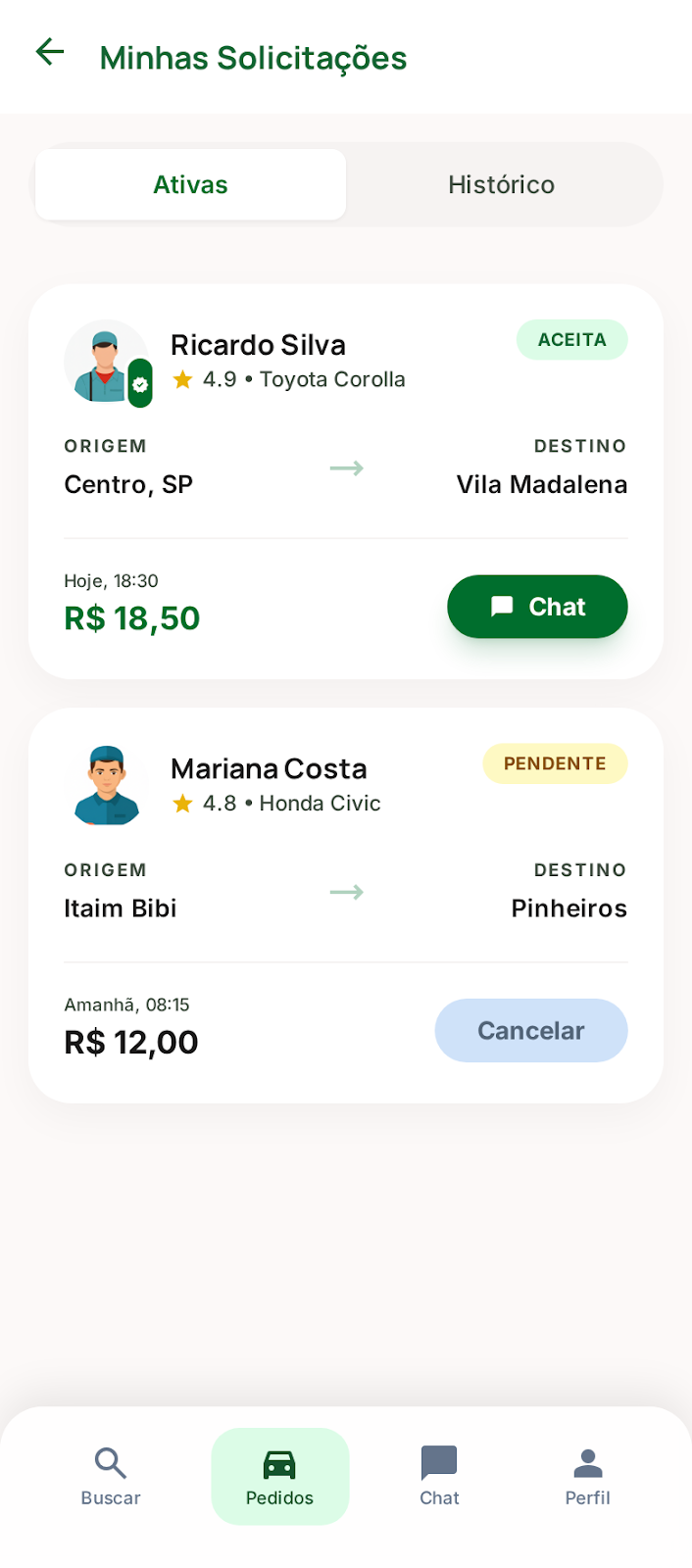The width and height of the screenshot is (692, 1568).
Task: Click the chat bubble icon inside the Chat button
Action: (503, 606)
